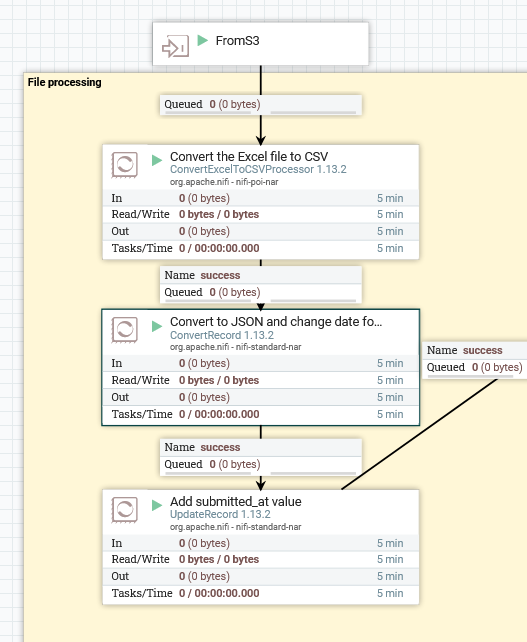The image size is (527, 642).
Task: Click the ConvertRecord processor icon
Action: (124, 330)
